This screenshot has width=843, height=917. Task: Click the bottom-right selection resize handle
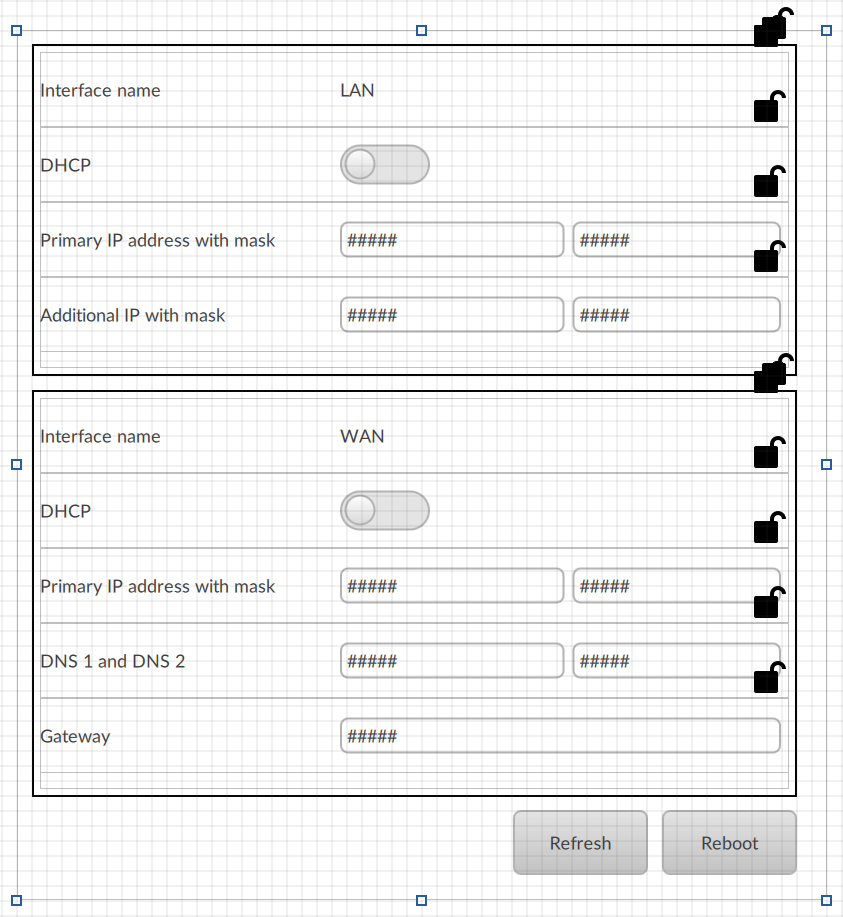[826, 900]
